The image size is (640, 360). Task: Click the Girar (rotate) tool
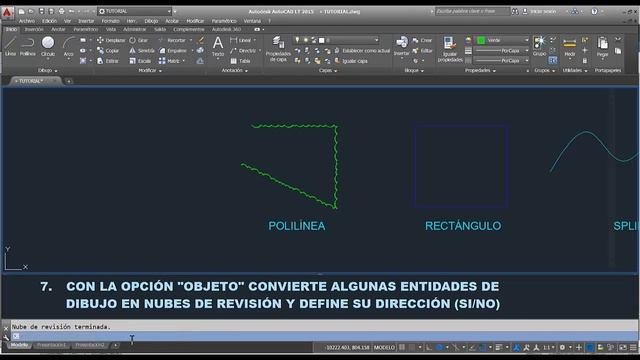[139, 40]
